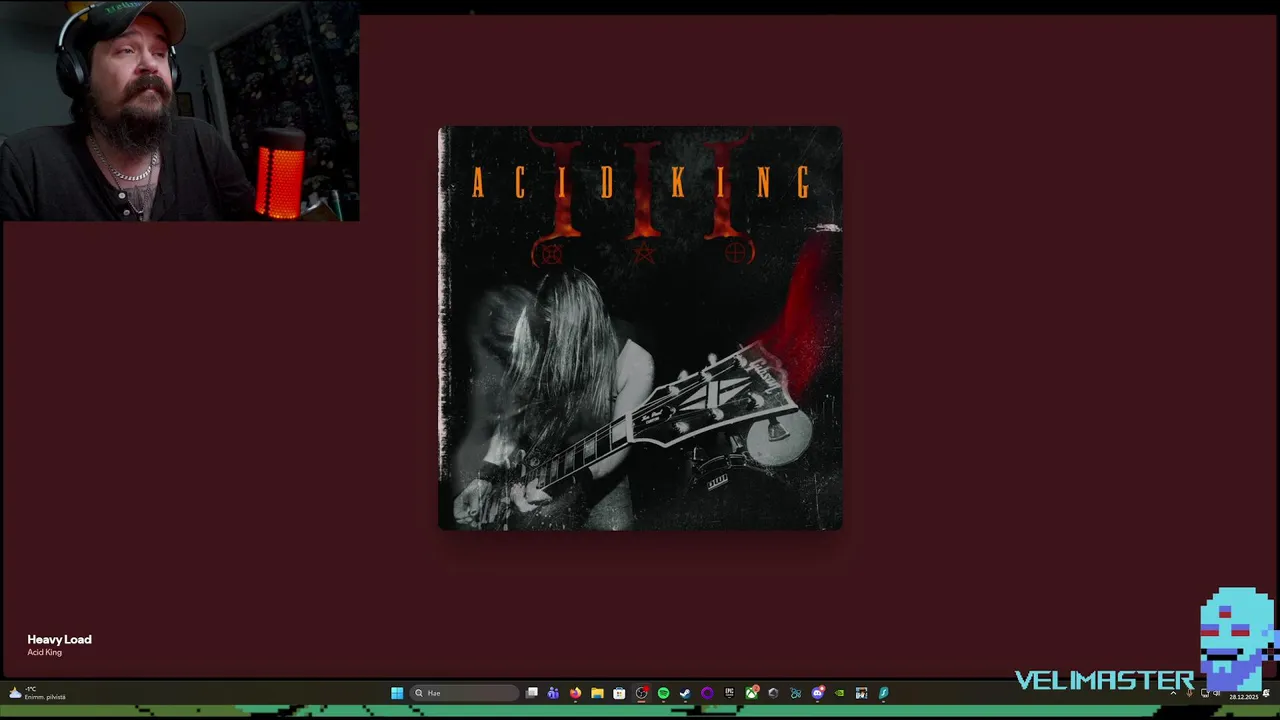Open the weather widget on the taskbar

(37, 693)
